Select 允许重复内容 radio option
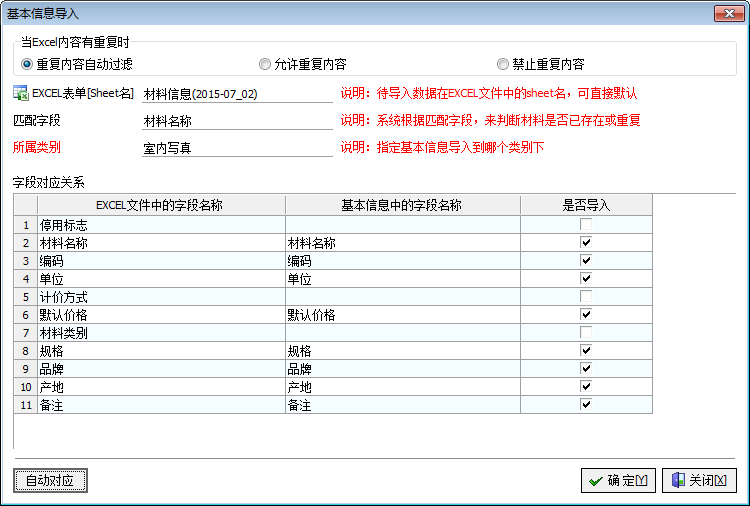This screenshot has height=506, width=750. click(x=264, y=64)
